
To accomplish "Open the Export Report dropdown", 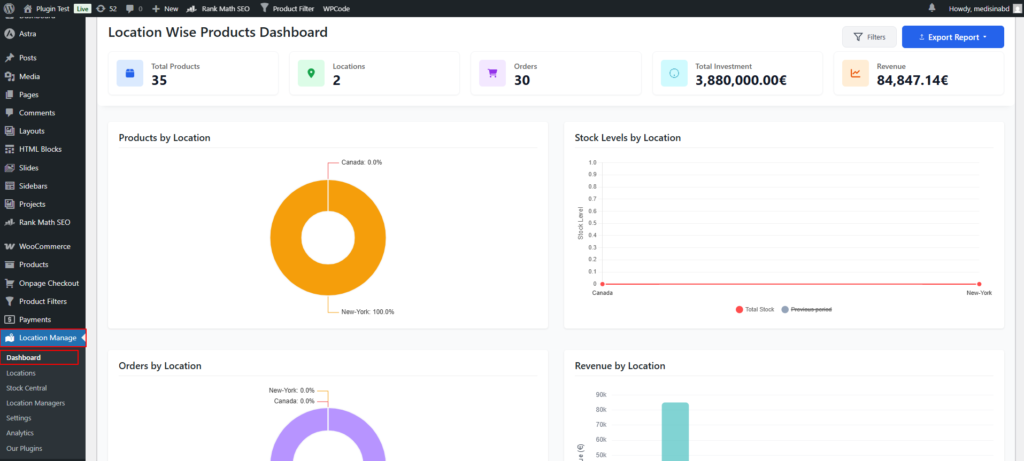I will click(952, 37).
